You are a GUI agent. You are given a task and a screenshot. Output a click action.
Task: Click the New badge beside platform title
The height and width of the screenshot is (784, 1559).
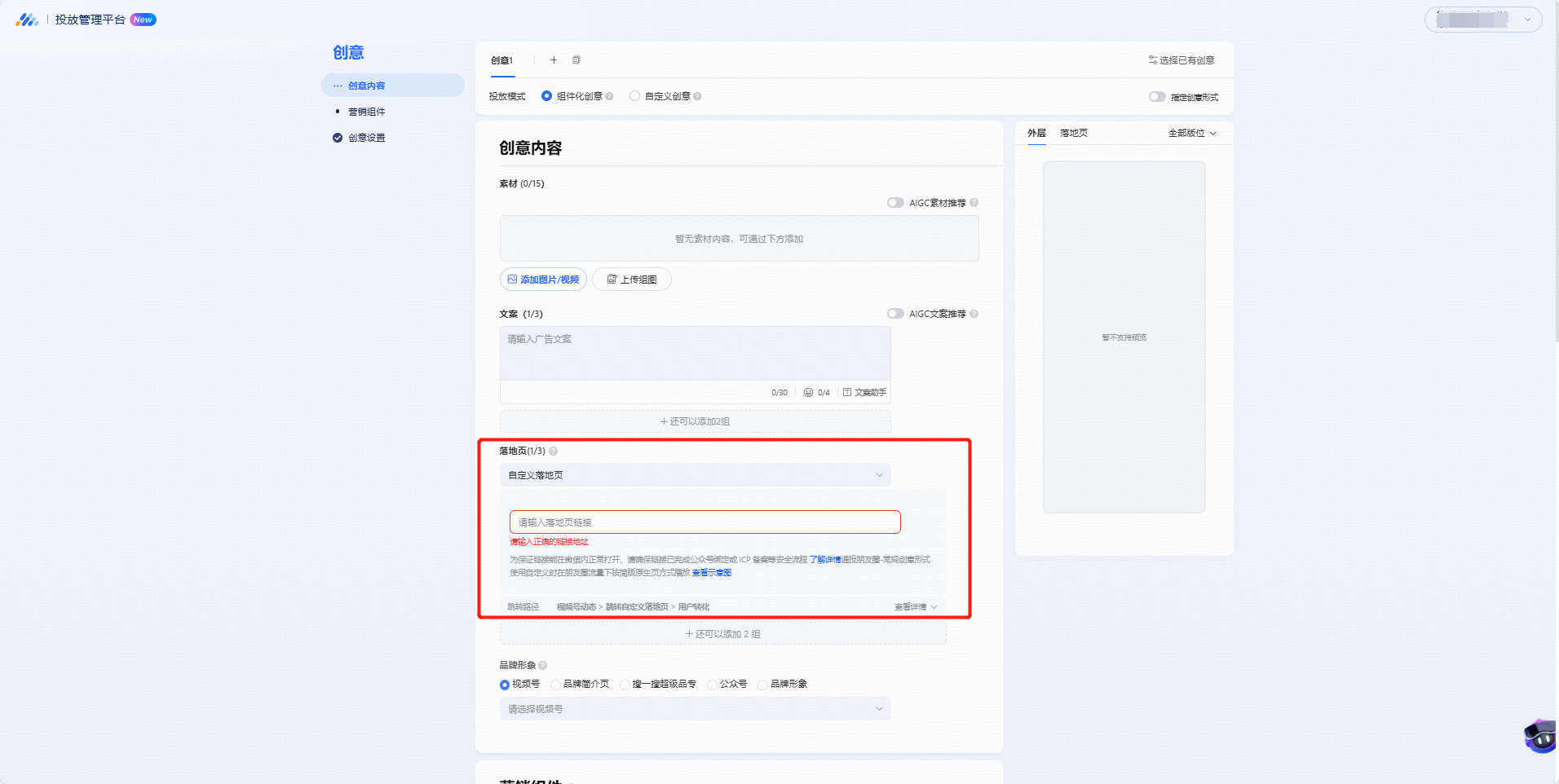(x=143, y=20)
